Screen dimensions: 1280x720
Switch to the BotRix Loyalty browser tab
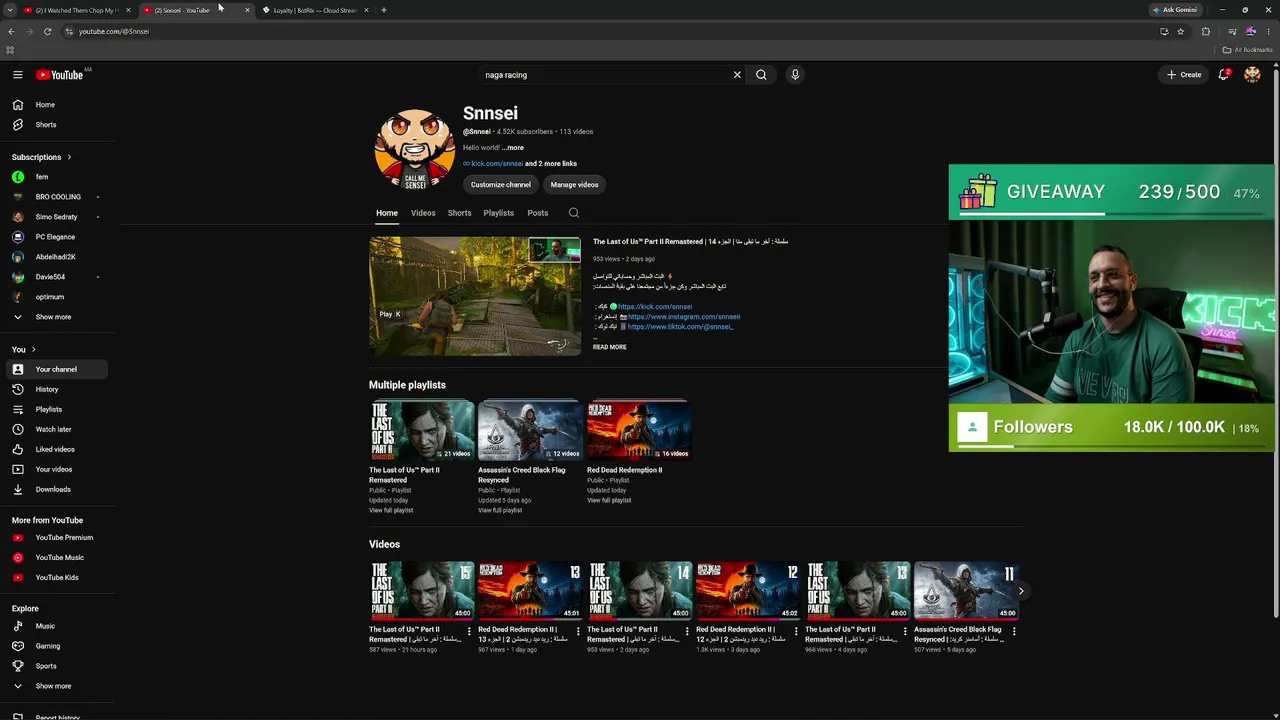(x=314, y=10)
